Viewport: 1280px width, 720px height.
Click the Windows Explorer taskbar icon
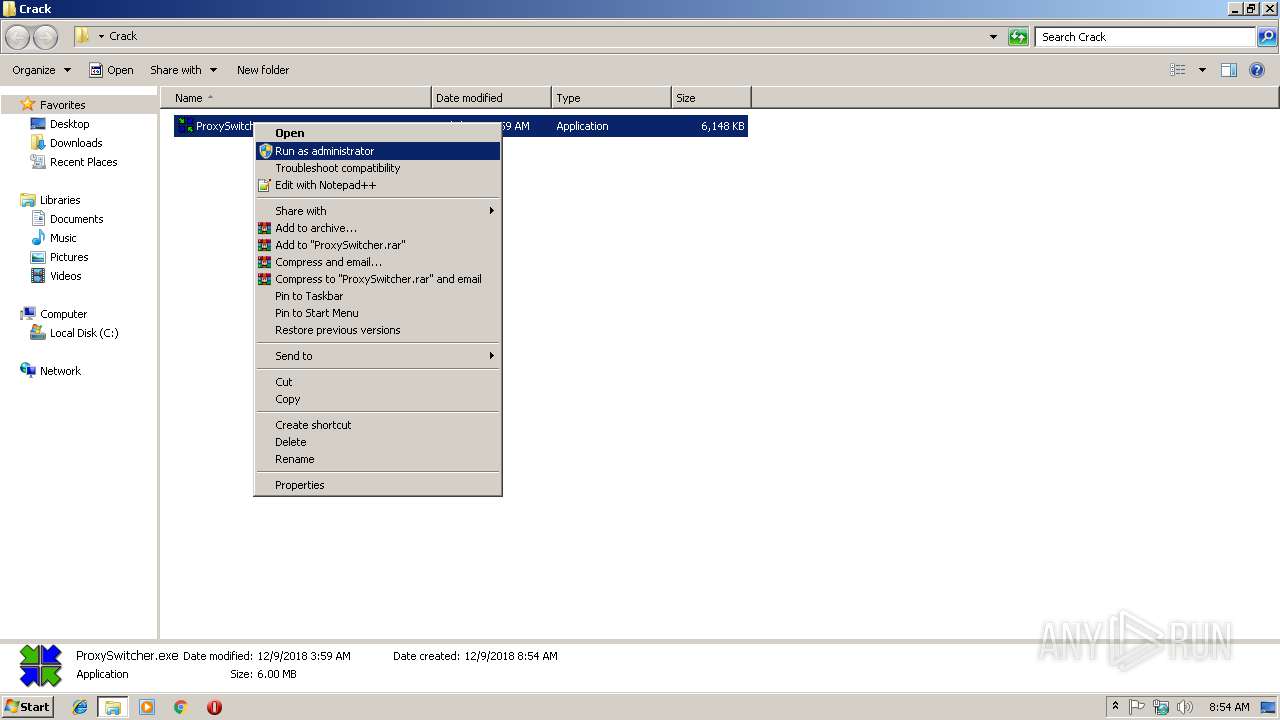[113, 707]
